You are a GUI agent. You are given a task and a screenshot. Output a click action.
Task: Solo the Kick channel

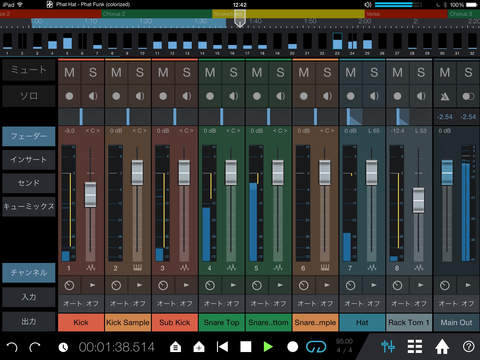93,72
